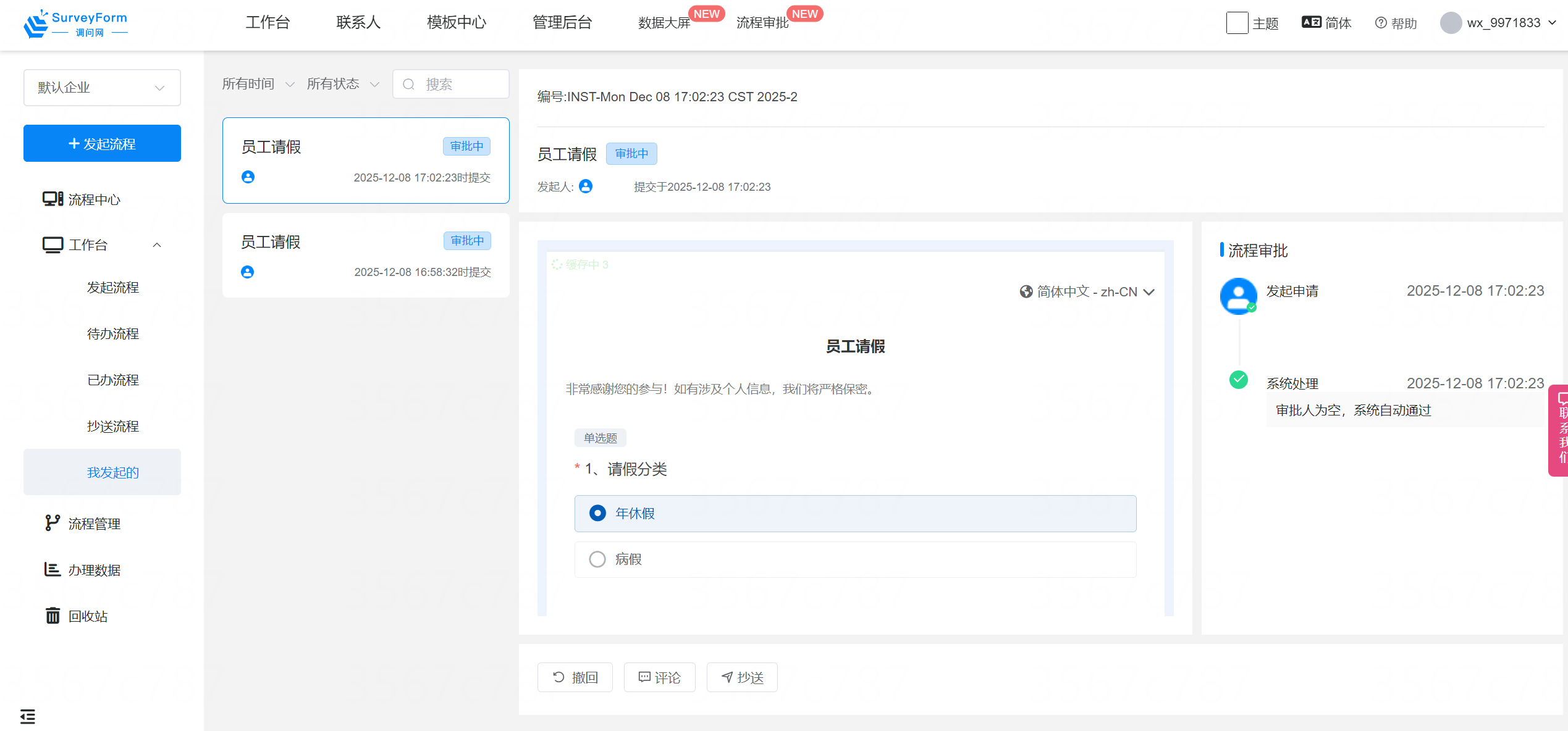
Task: Click the pink 联系我们 side tab
Action: (1559, 430)
